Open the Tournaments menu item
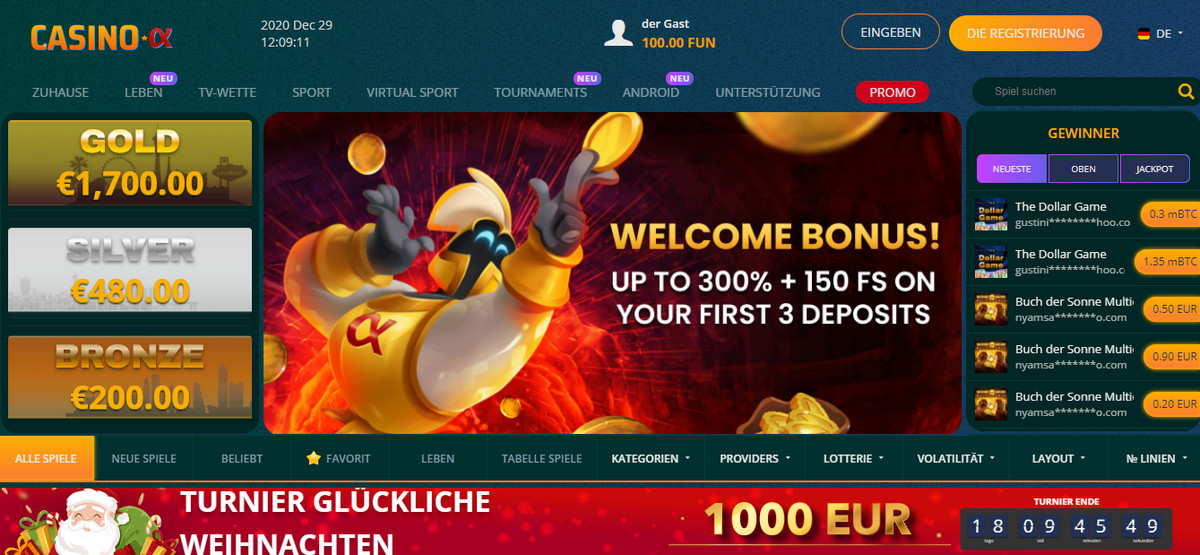 click(x=540, y=92)
